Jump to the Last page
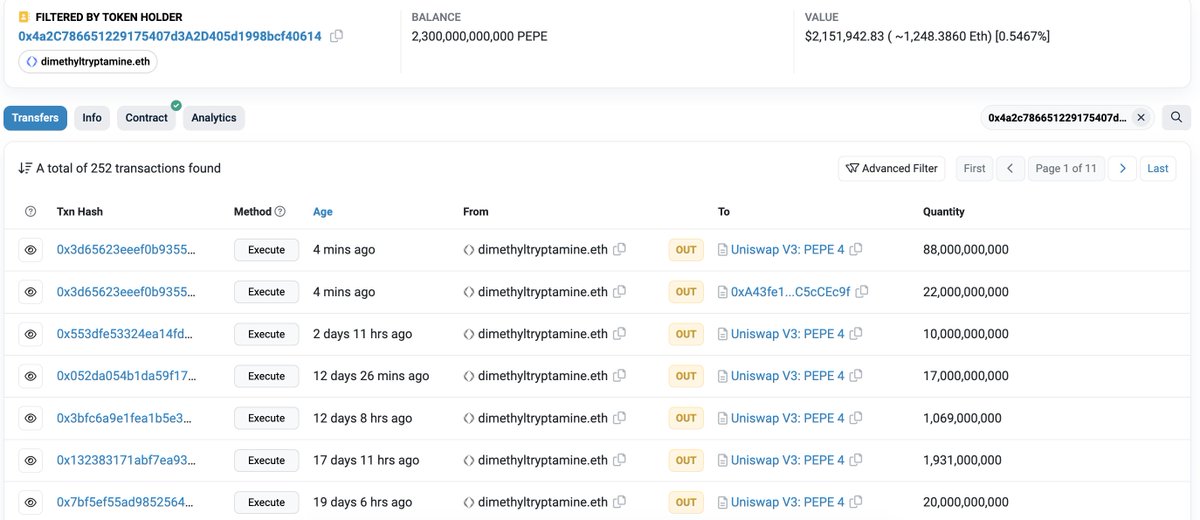 (x=1158, y=168)
